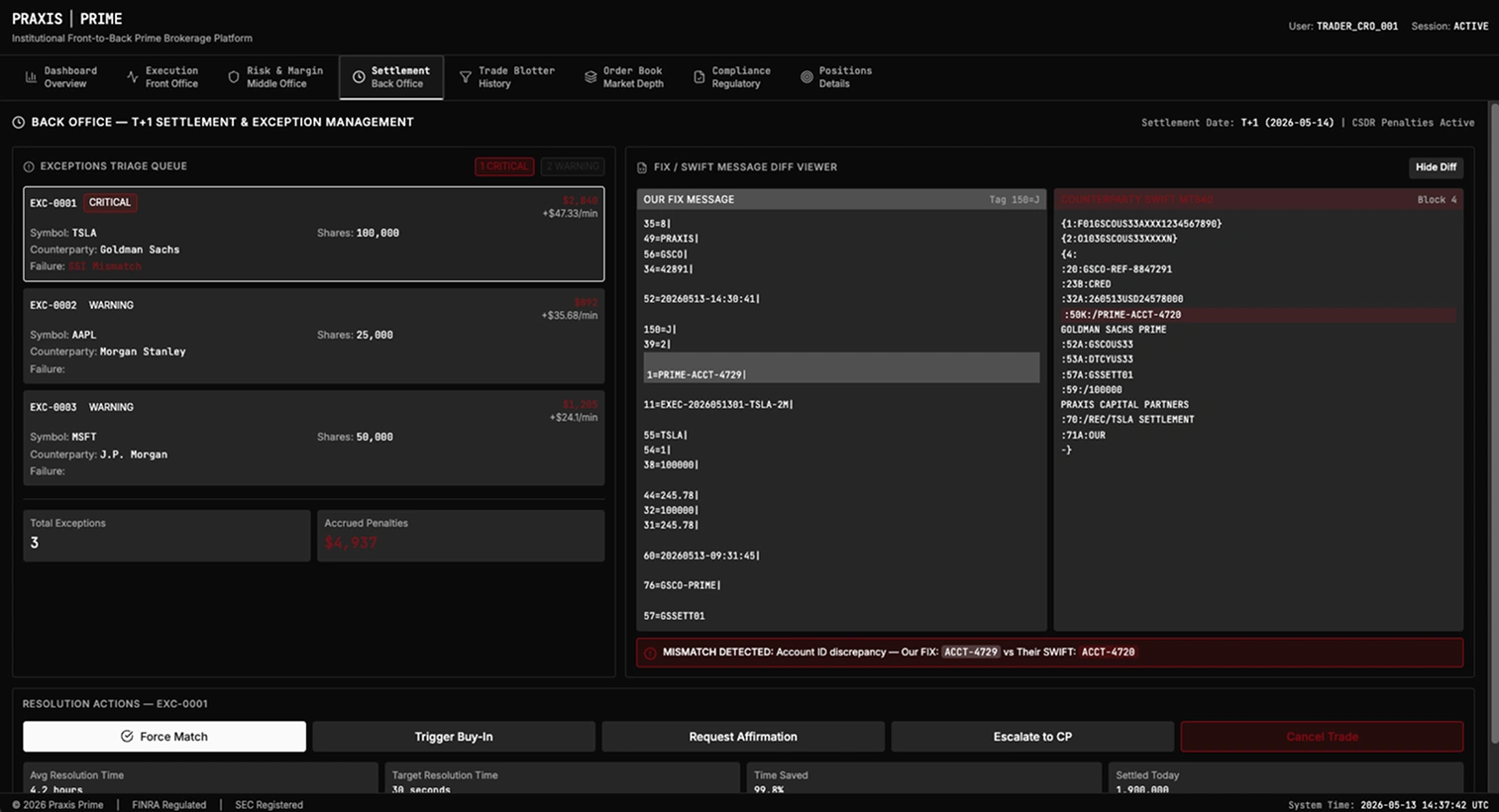
Task: Open the Risk & Margin Middle Office tab
Action: coord(275,77)
